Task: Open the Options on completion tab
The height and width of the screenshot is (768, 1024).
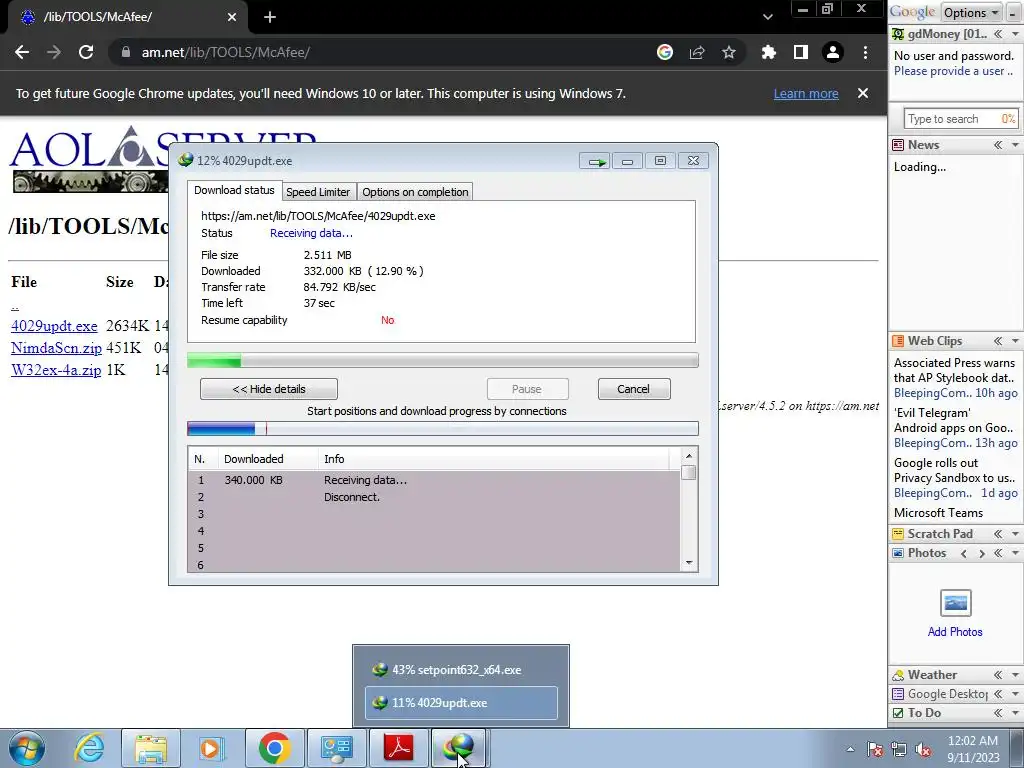Action: [415, 192]
